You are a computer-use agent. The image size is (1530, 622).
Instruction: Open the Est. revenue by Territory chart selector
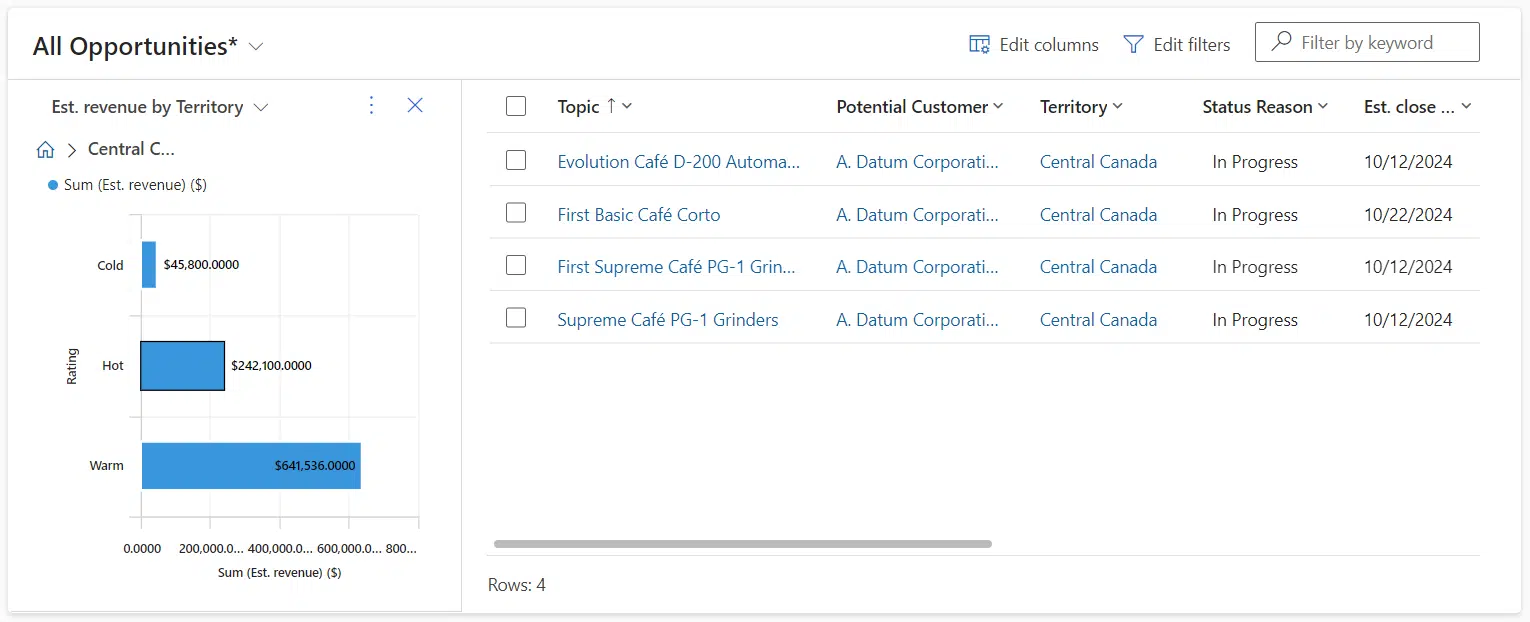pyautogui.click(x=261, y=106)
